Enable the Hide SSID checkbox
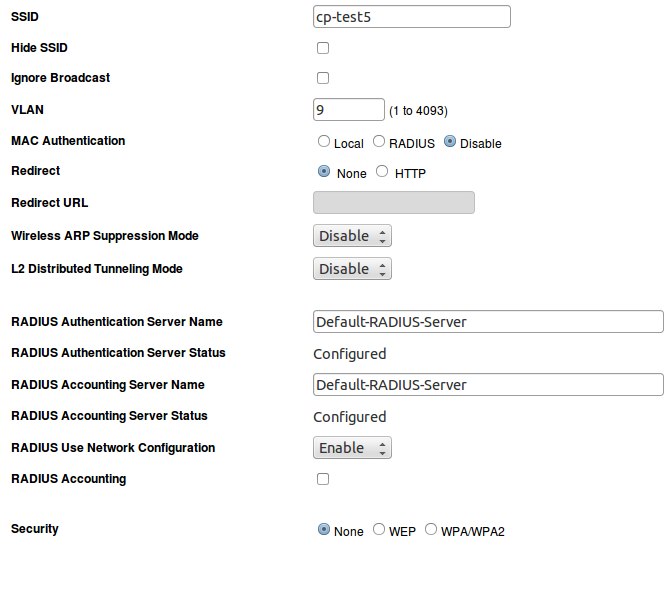The height and width of the screenshot is (591, 669). point(323,48)
